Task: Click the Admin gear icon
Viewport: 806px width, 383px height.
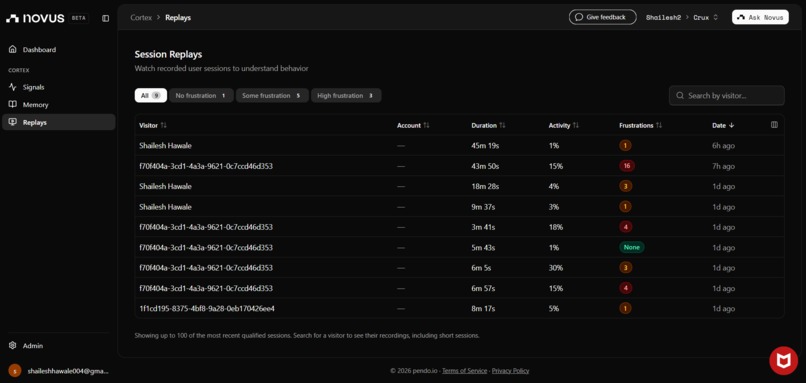Action: pyautogui.click(x=13, y=346)
